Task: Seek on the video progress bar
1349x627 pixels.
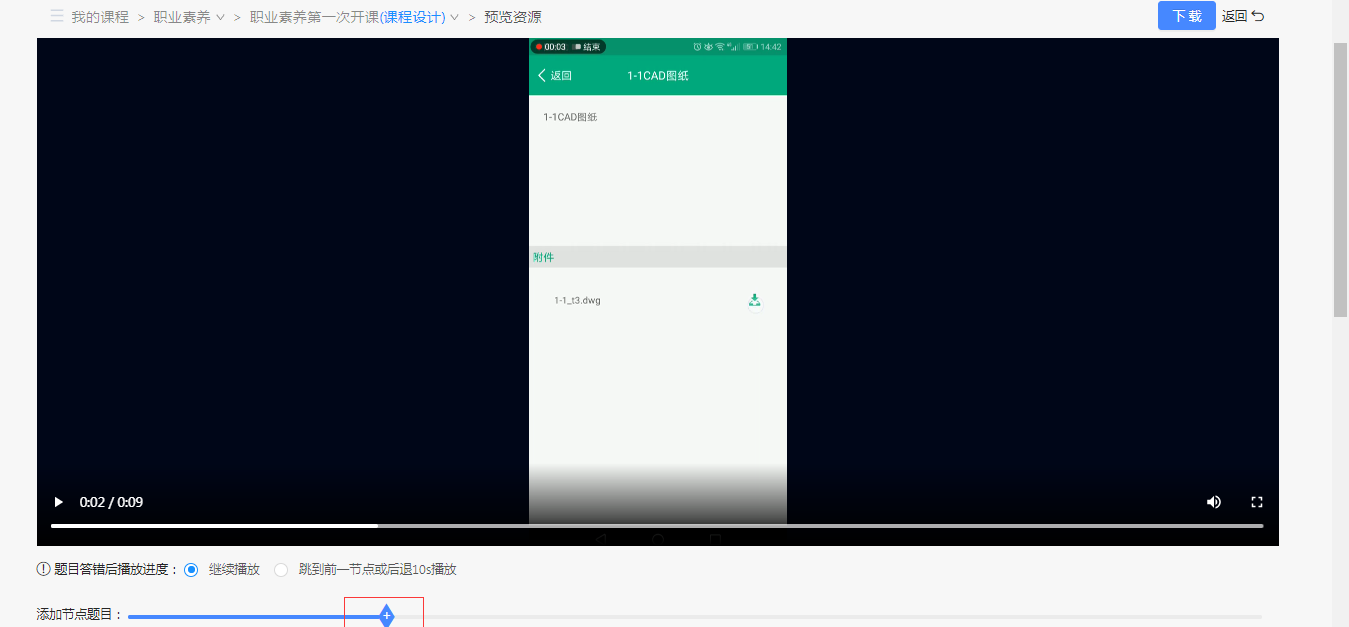Action: click(x=657, y=525)
